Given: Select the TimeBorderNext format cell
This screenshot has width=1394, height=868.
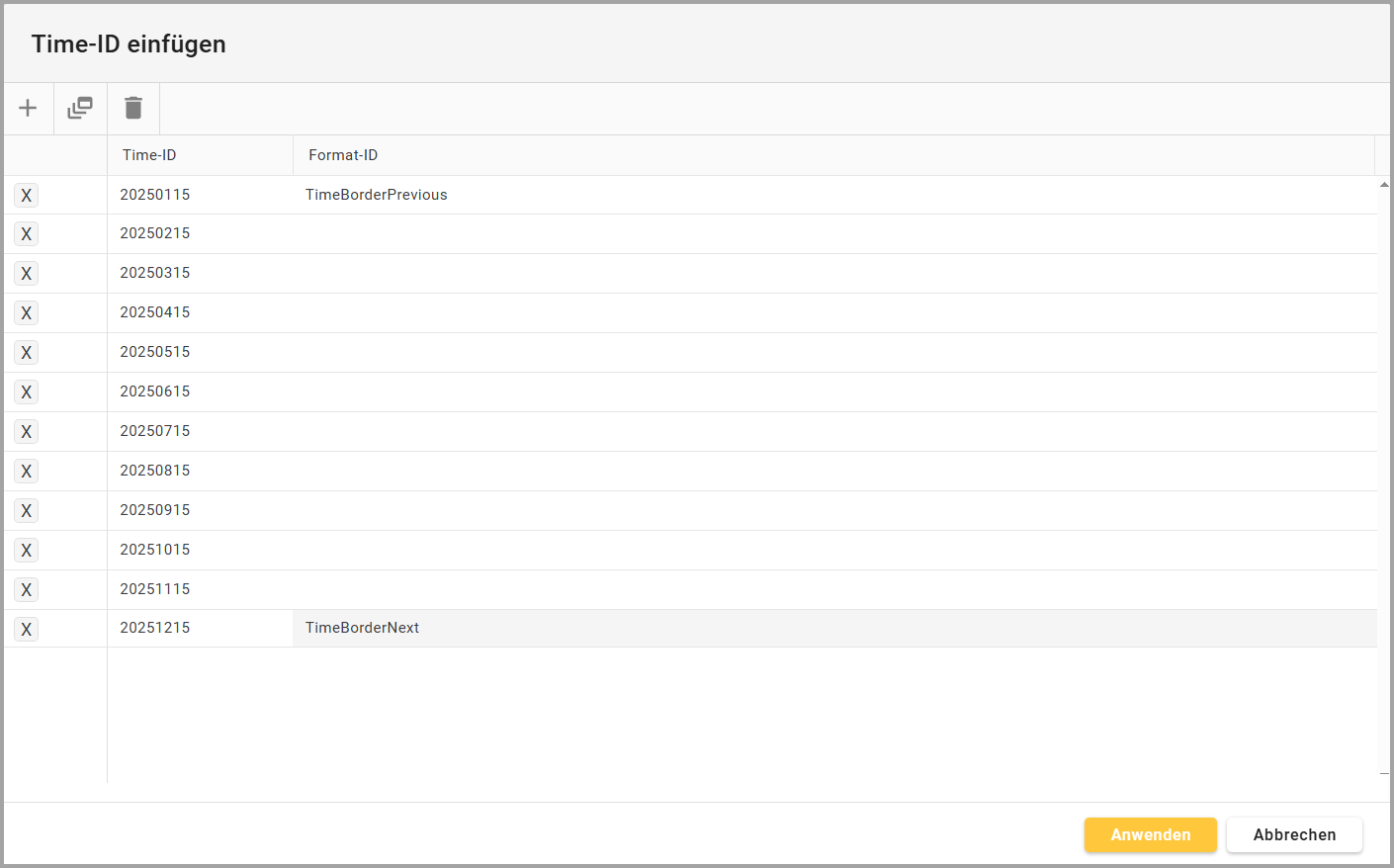Looking at the screenshot, I should [x=363, y=628].
